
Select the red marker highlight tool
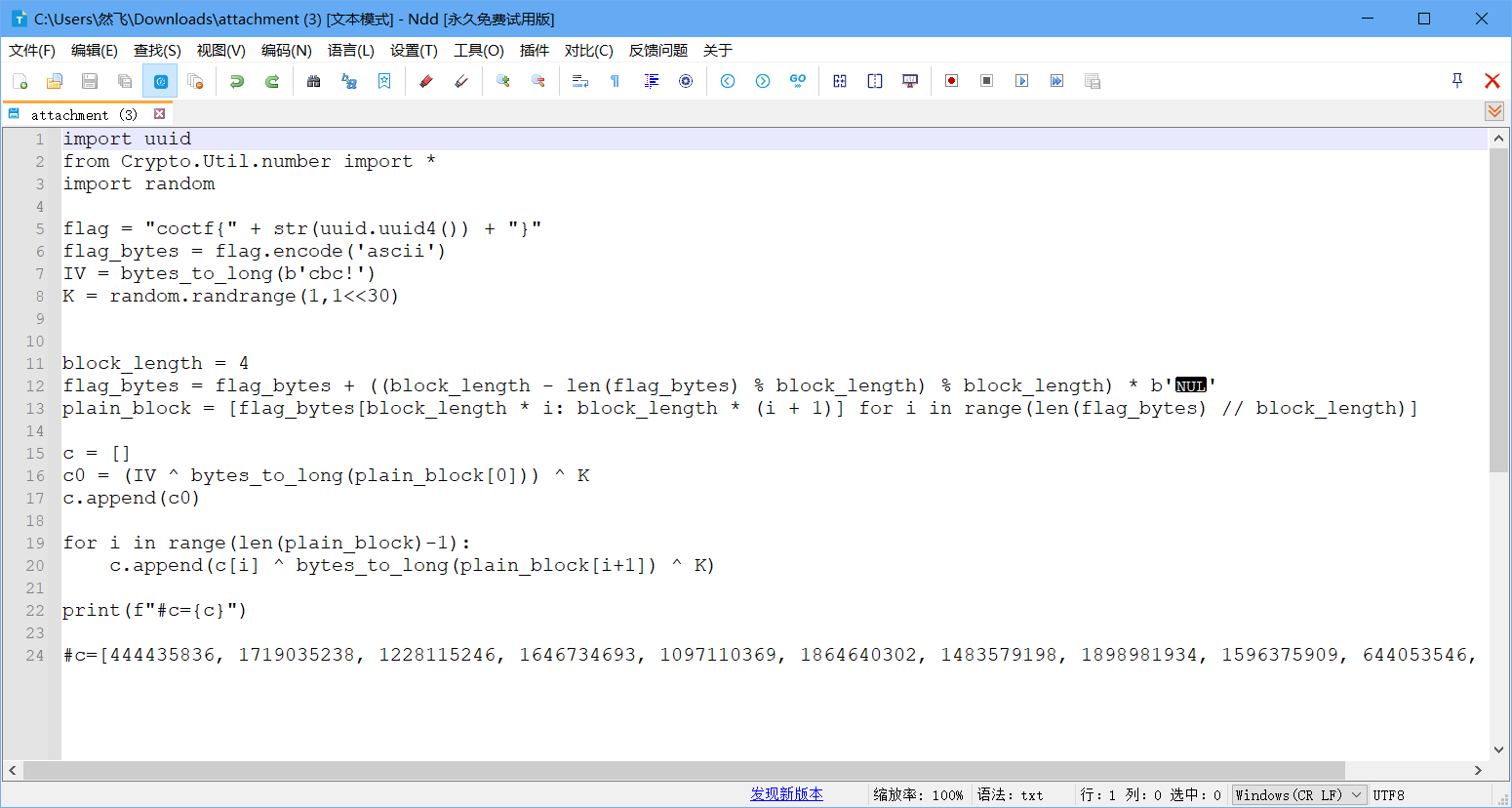(x=426, y=81)
